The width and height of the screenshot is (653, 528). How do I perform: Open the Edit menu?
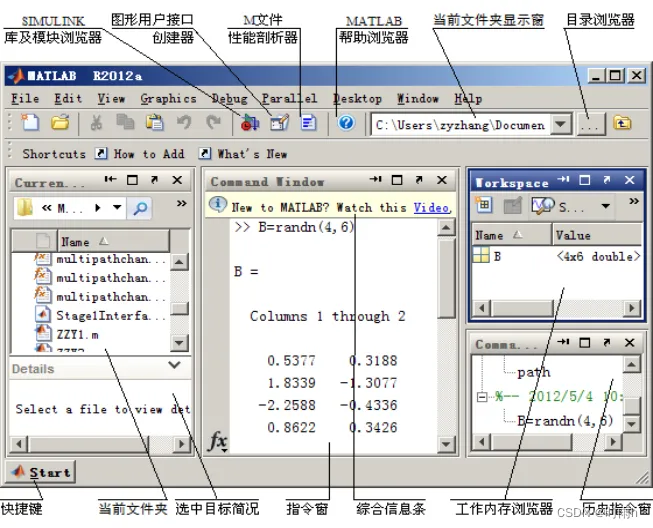click(x=68, y=99)
